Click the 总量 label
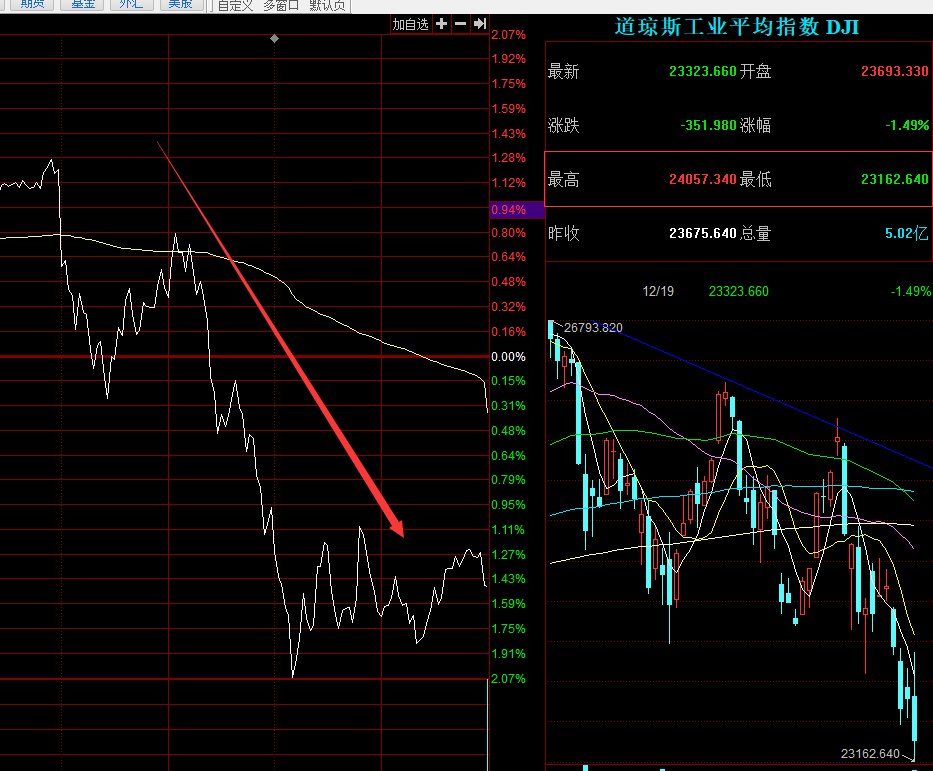 click(756, 233)
